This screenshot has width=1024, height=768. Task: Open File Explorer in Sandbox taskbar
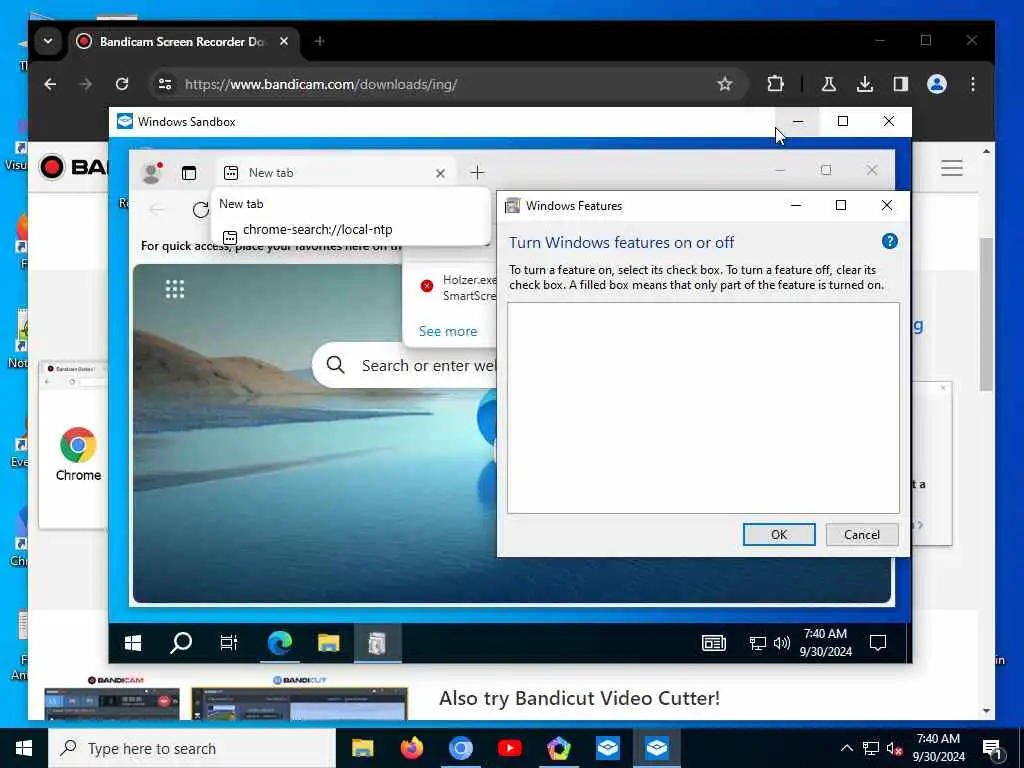click(x=328, y=643)
